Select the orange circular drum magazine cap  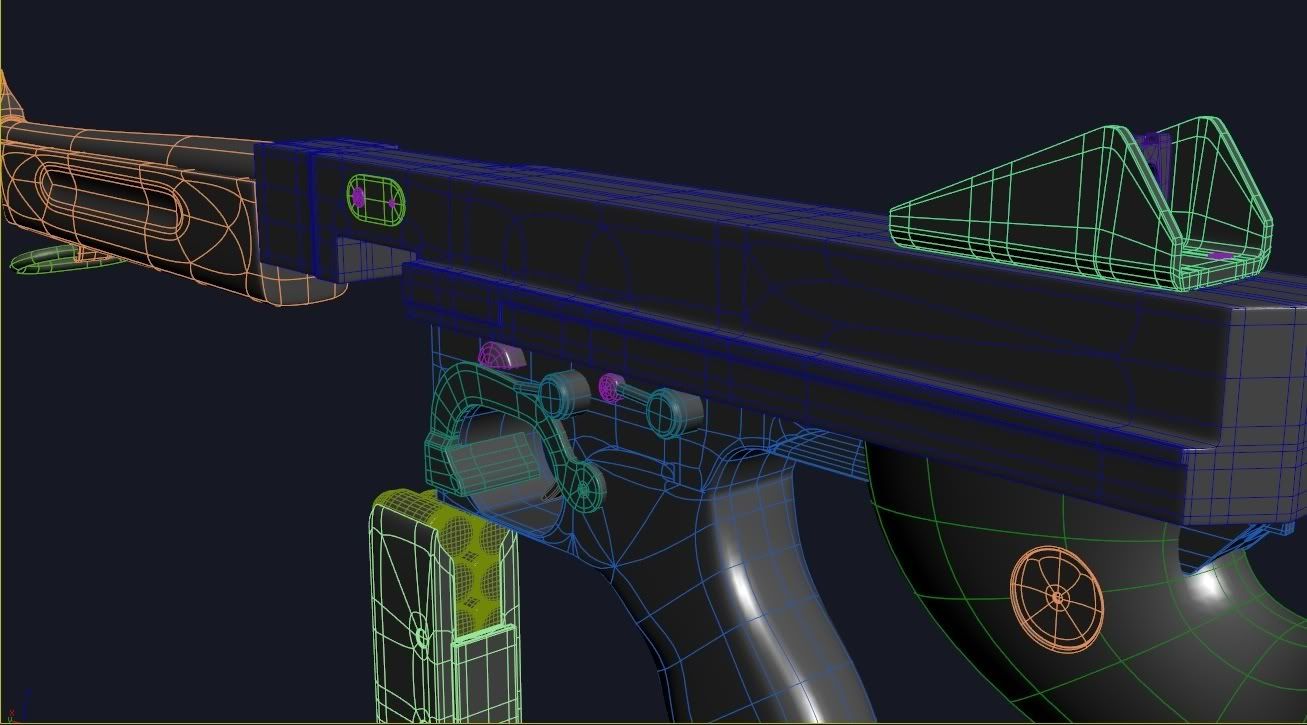coord(1057,599)
